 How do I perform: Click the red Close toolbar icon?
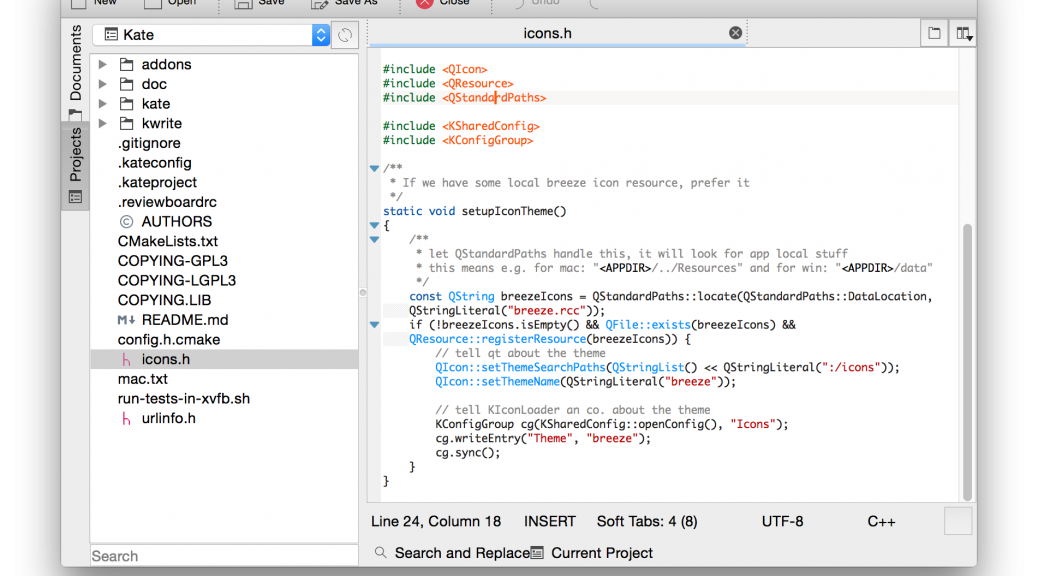point(424,3)
